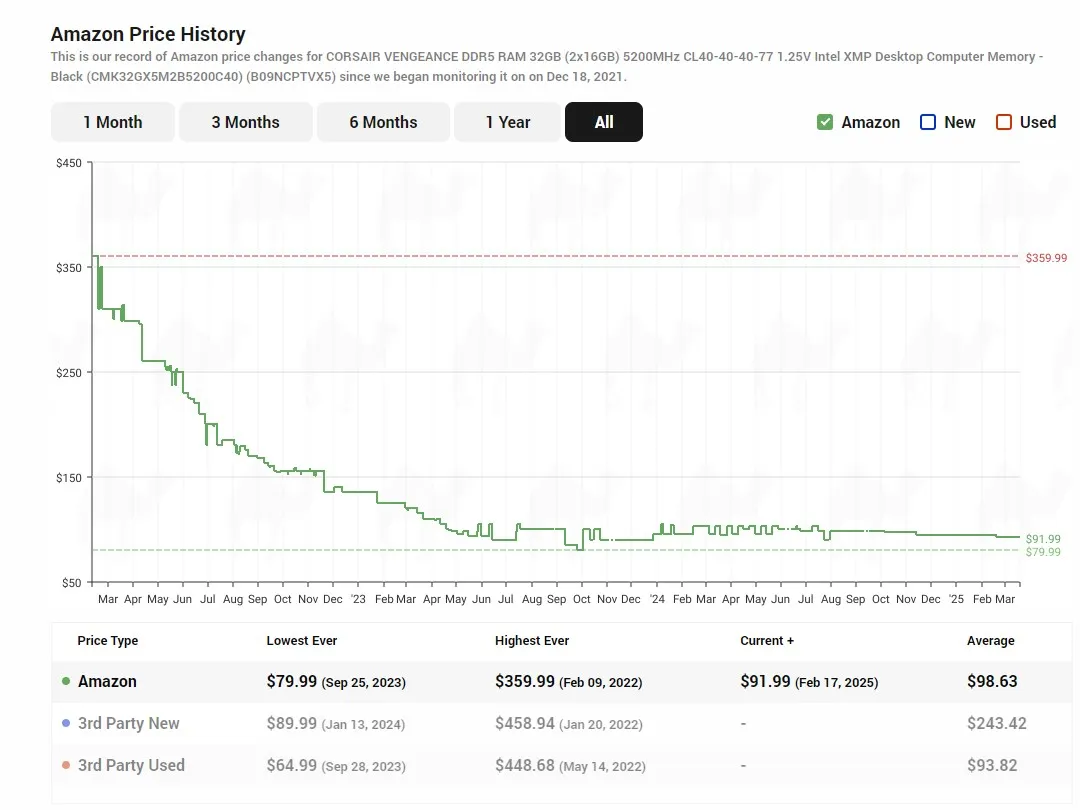Click the green Amazon checkmark icon
1080x810 pixels.
[x=825, y=121]
